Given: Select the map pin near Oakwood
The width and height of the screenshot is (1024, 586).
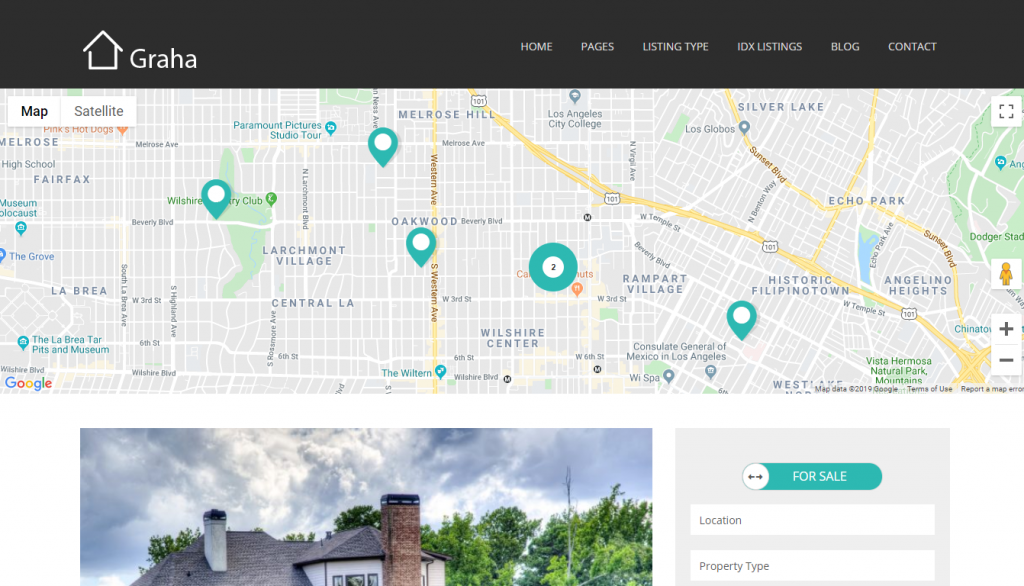Looking at the screenshot, I should point(421,244).
